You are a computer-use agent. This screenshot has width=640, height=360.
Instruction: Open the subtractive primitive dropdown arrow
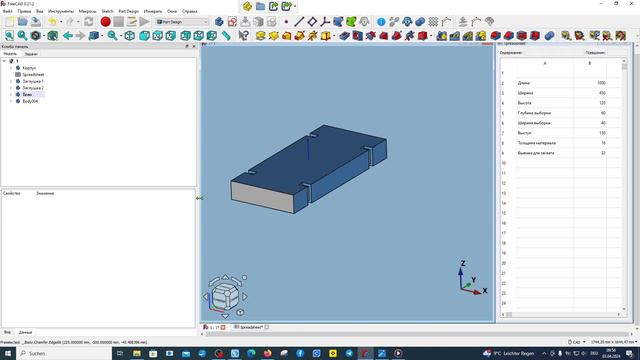tap(431, 36)
